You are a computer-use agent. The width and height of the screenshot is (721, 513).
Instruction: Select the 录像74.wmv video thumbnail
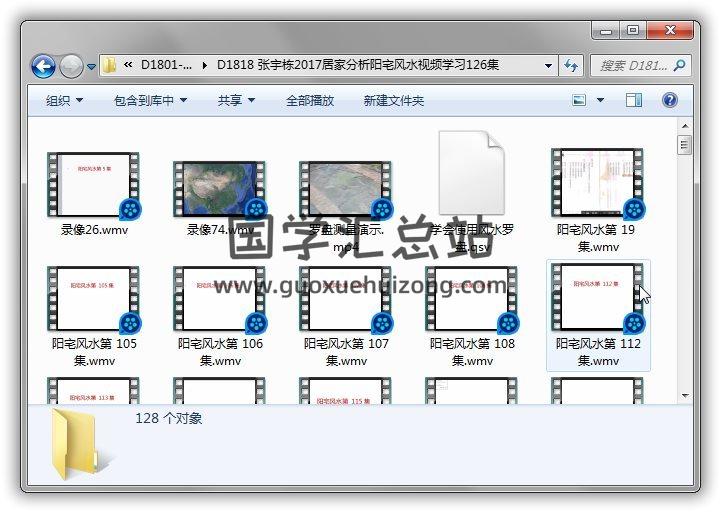click(x=219, y=186)
